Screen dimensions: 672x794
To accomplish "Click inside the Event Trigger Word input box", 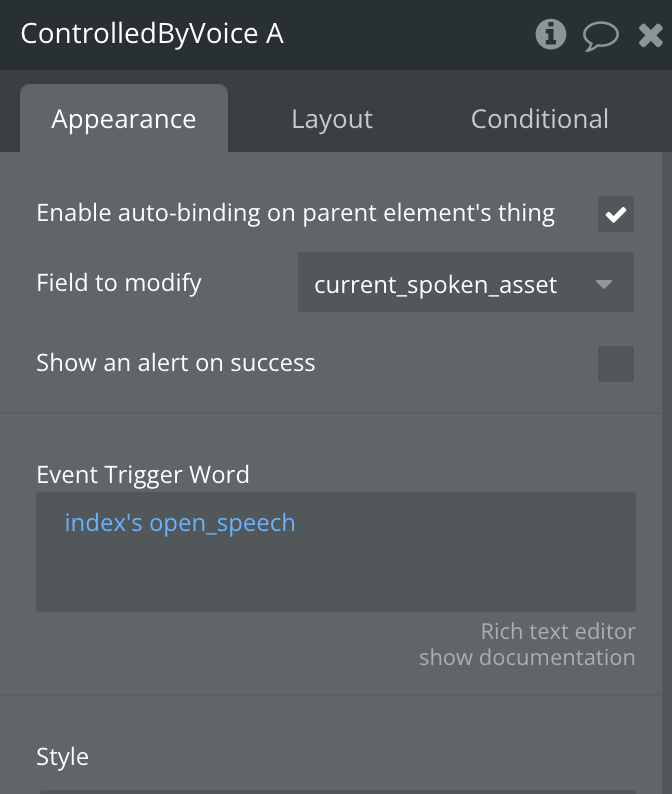I will [x=336, y=551].
